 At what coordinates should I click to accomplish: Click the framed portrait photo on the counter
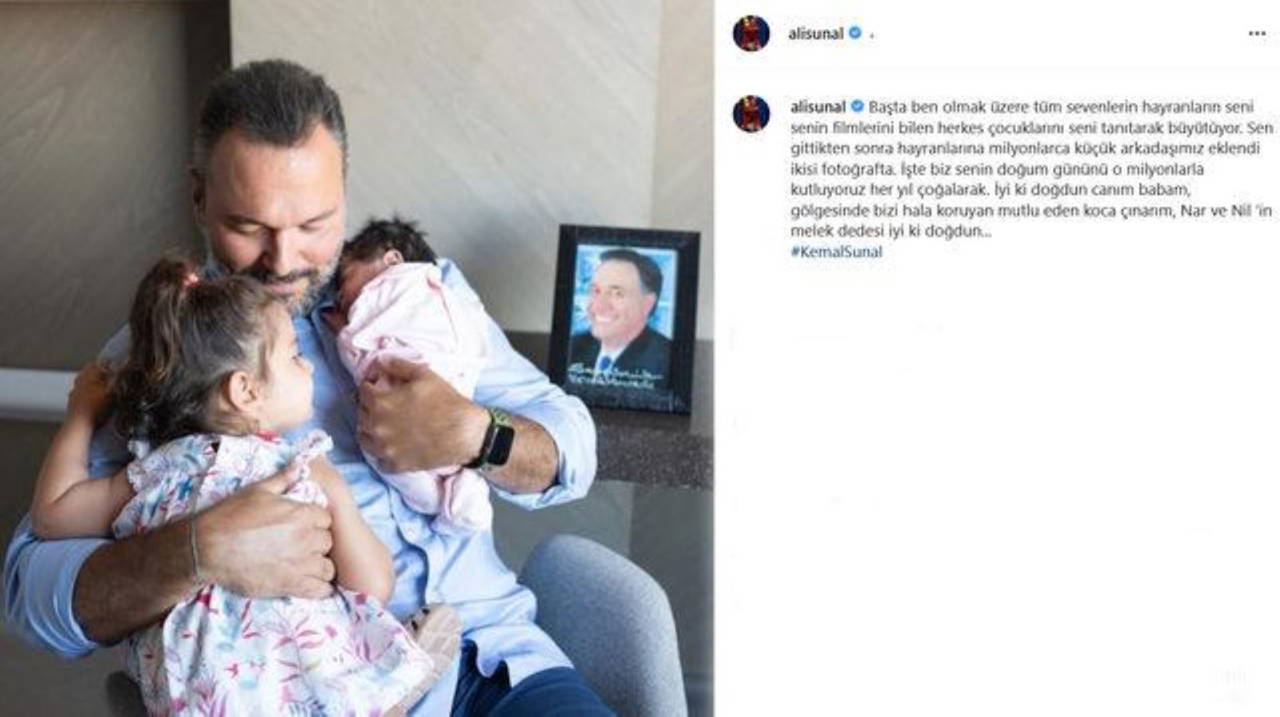pyautogui.click(x=623, y=317)
